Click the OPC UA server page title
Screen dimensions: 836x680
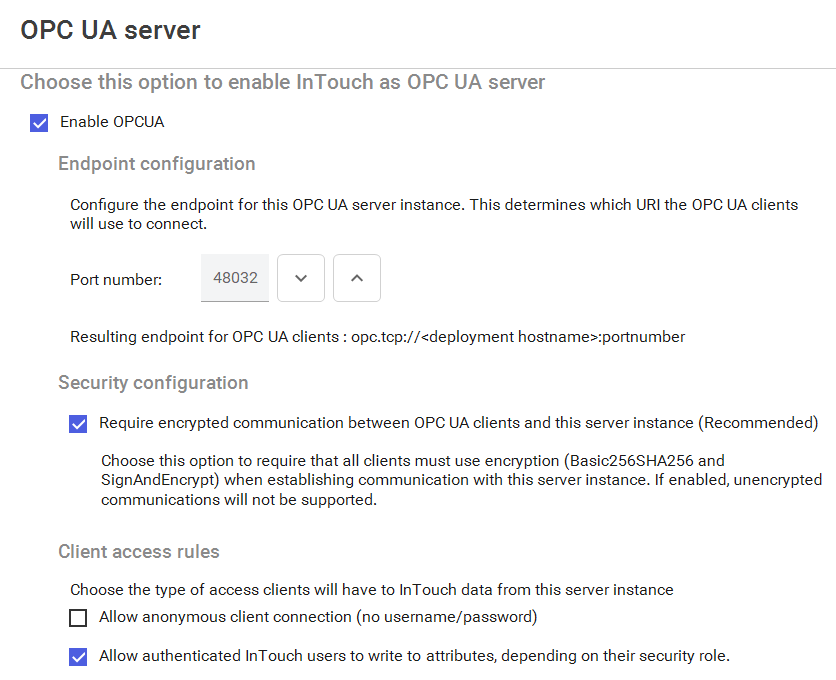110,30
